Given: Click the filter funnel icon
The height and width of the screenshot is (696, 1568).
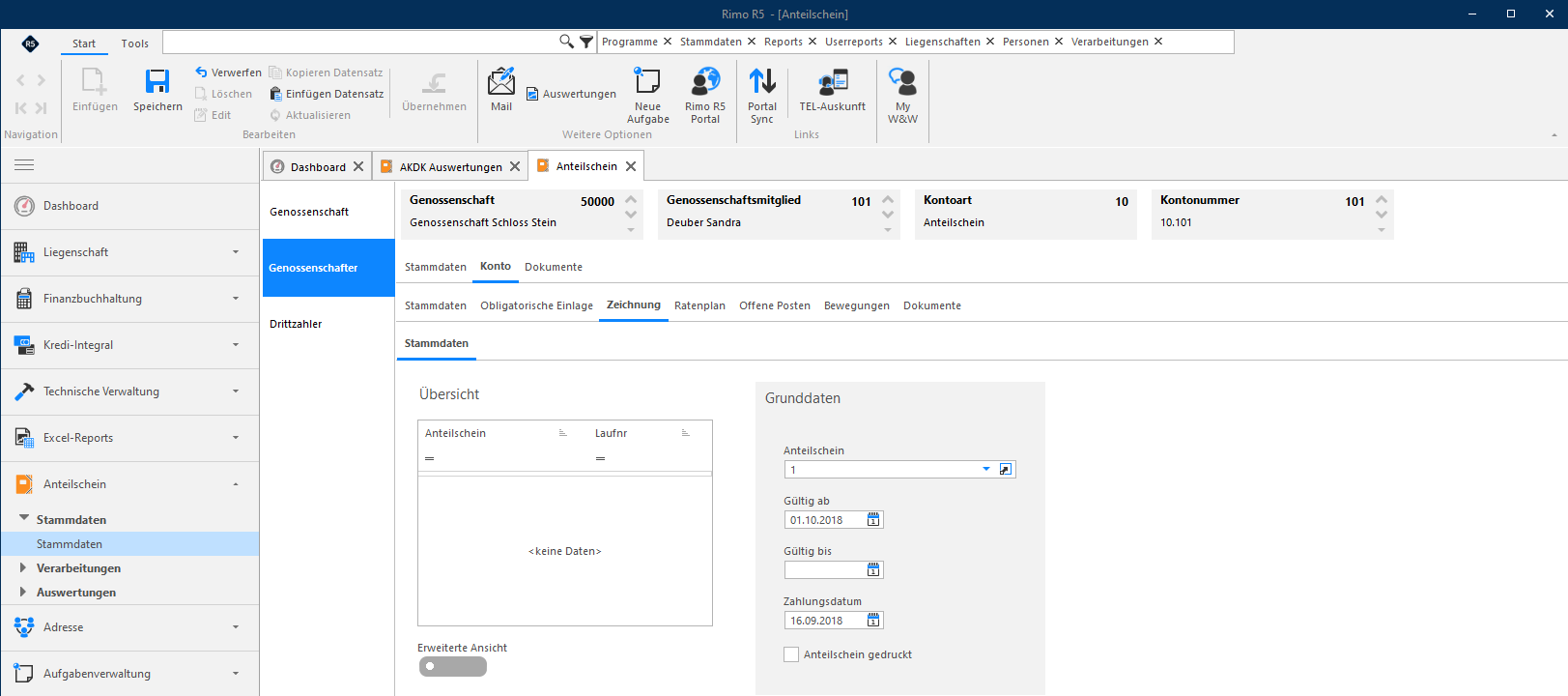Looking at the screenshot, I should click(586, 42).
